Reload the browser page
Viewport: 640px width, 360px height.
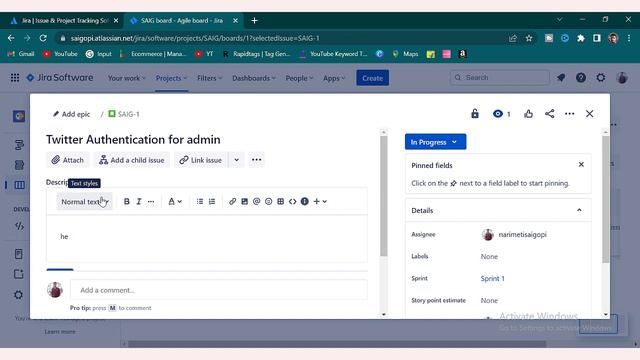point(43,38)
